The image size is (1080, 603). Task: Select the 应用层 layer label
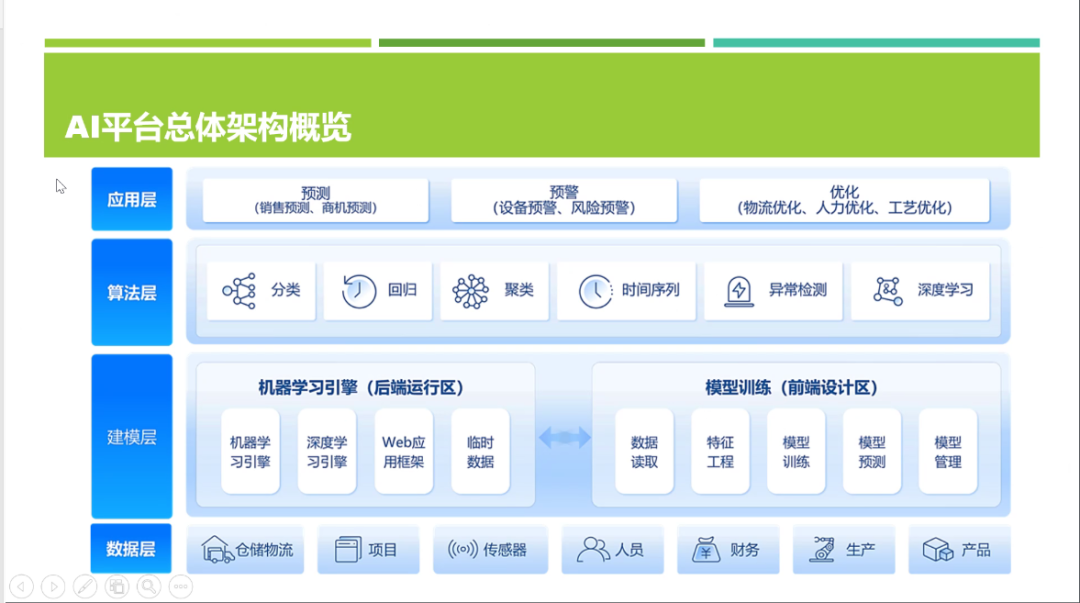132,199
